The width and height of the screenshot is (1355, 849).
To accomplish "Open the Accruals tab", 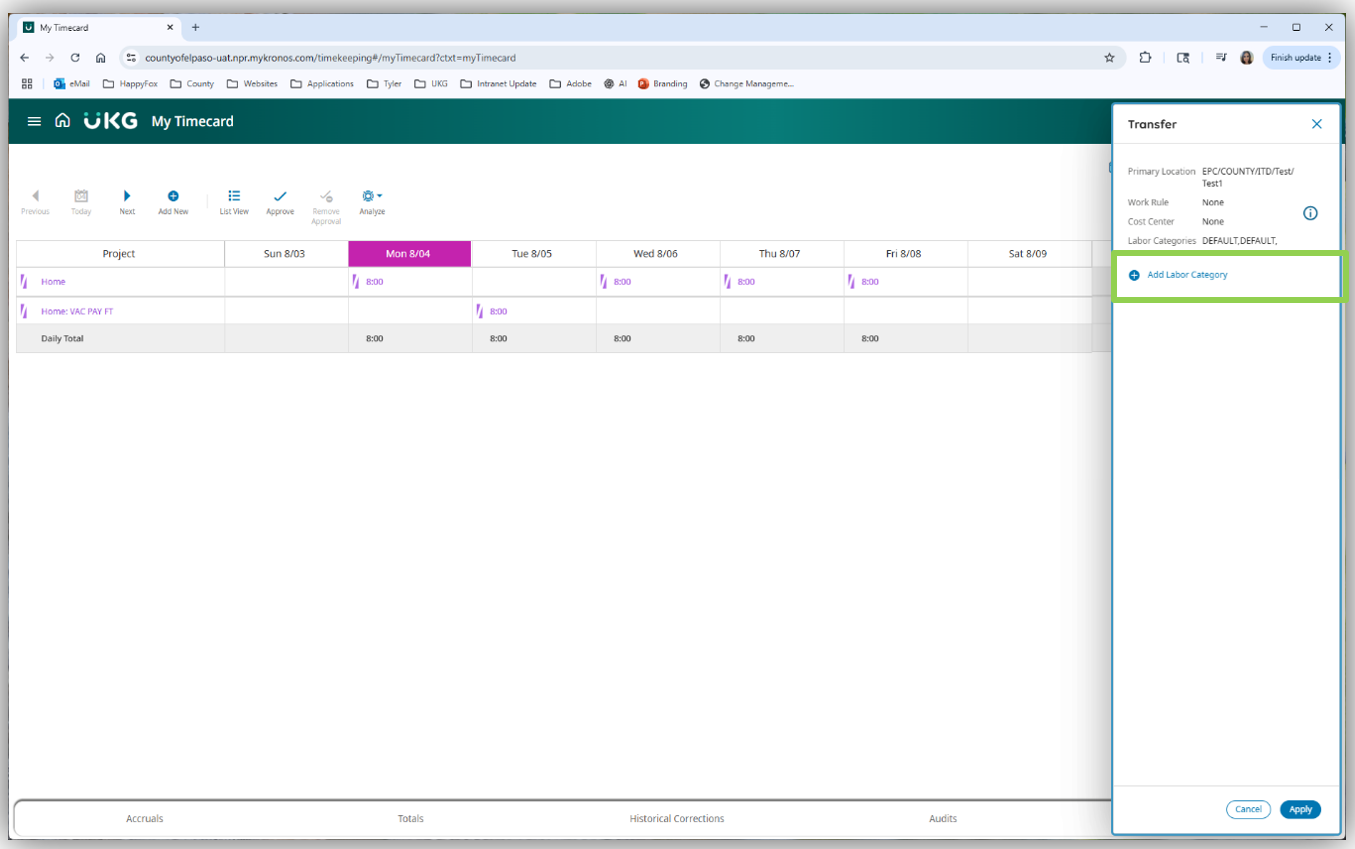I will (145, 818).
